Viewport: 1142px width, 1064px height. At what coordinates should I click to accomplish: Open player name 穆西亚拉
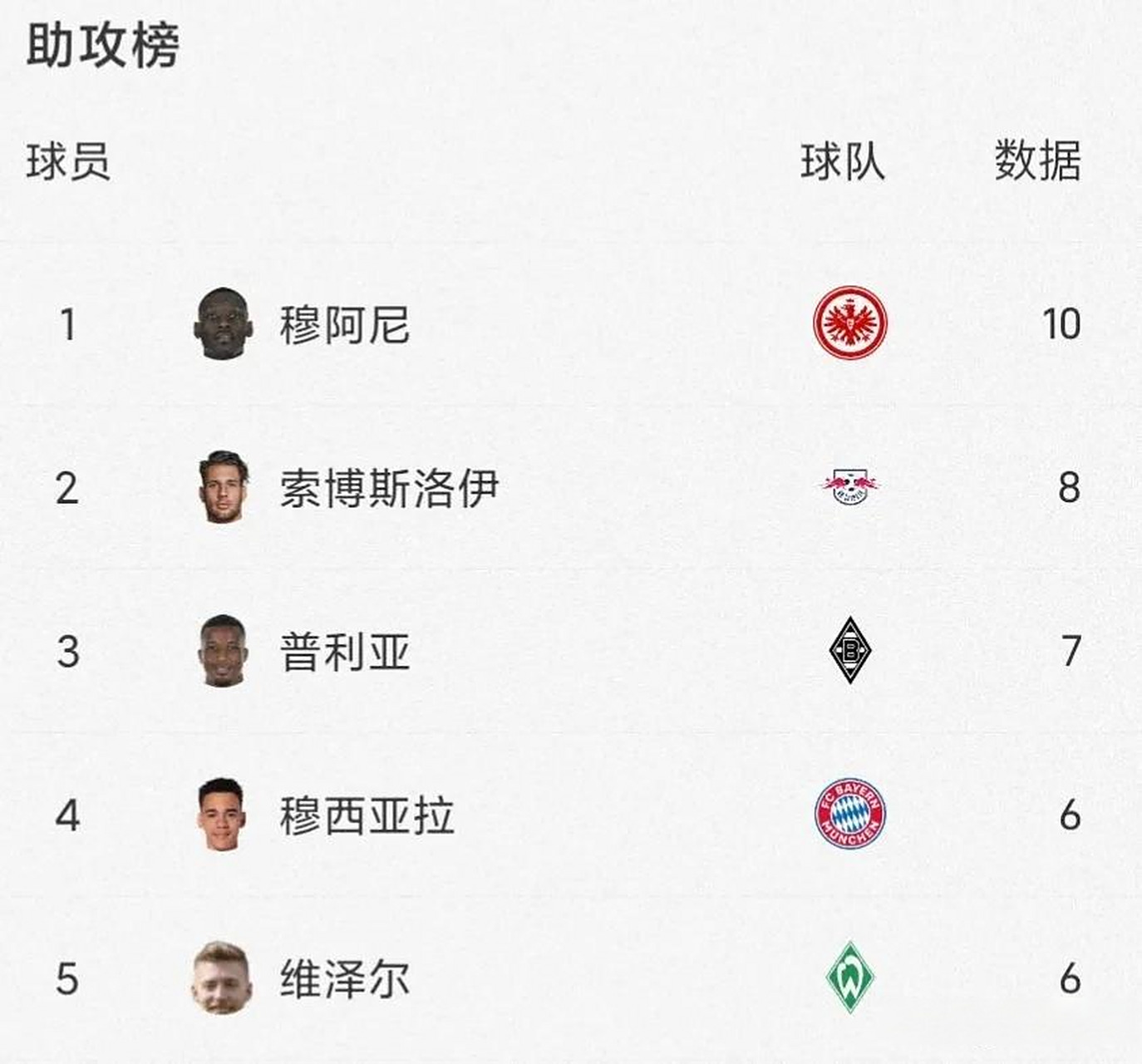tap(367, 815)
